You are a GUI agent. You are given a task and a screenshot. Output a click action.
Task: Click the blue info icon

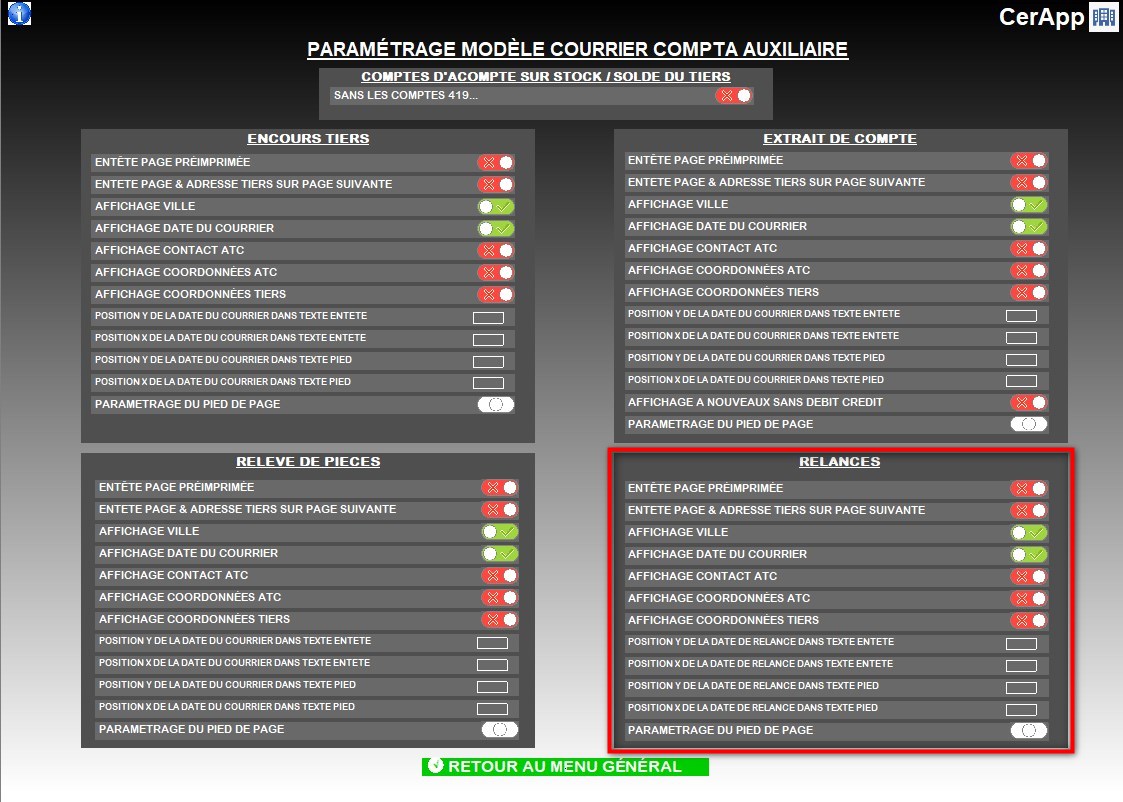tap(19, 13)
